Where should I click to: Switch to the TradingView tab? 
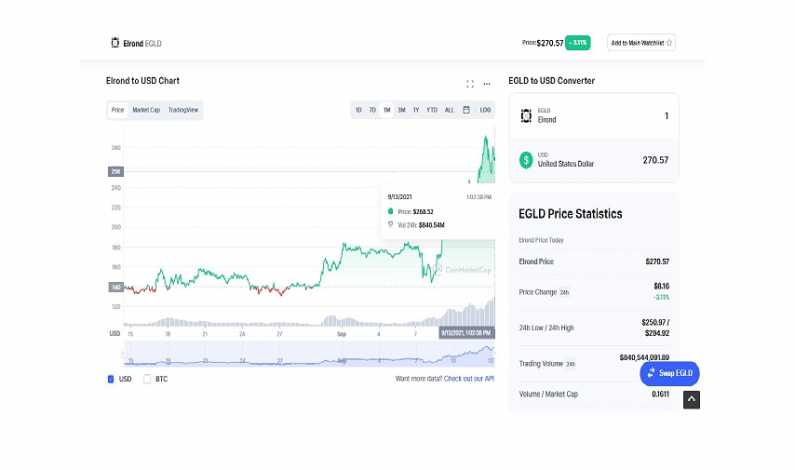183,110
